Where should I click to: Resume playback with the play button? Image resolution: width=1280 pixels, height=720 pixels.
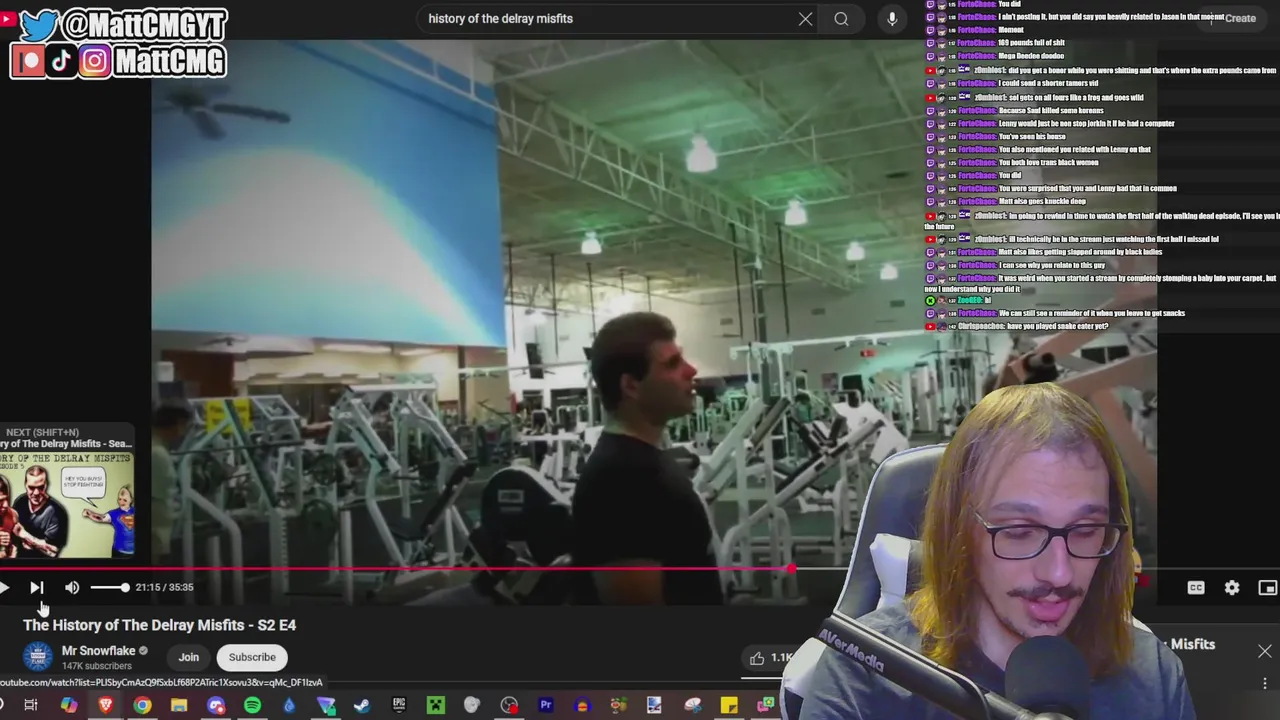coord(5,588)
